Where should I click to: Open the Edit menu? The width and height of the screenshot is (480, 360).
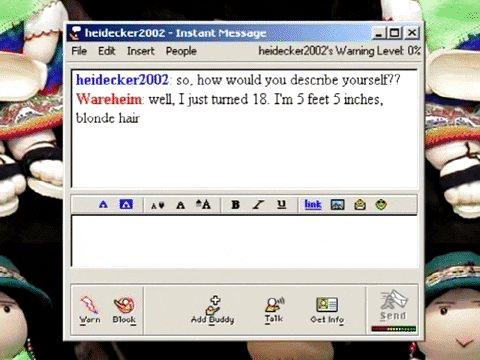pos(107,51)
